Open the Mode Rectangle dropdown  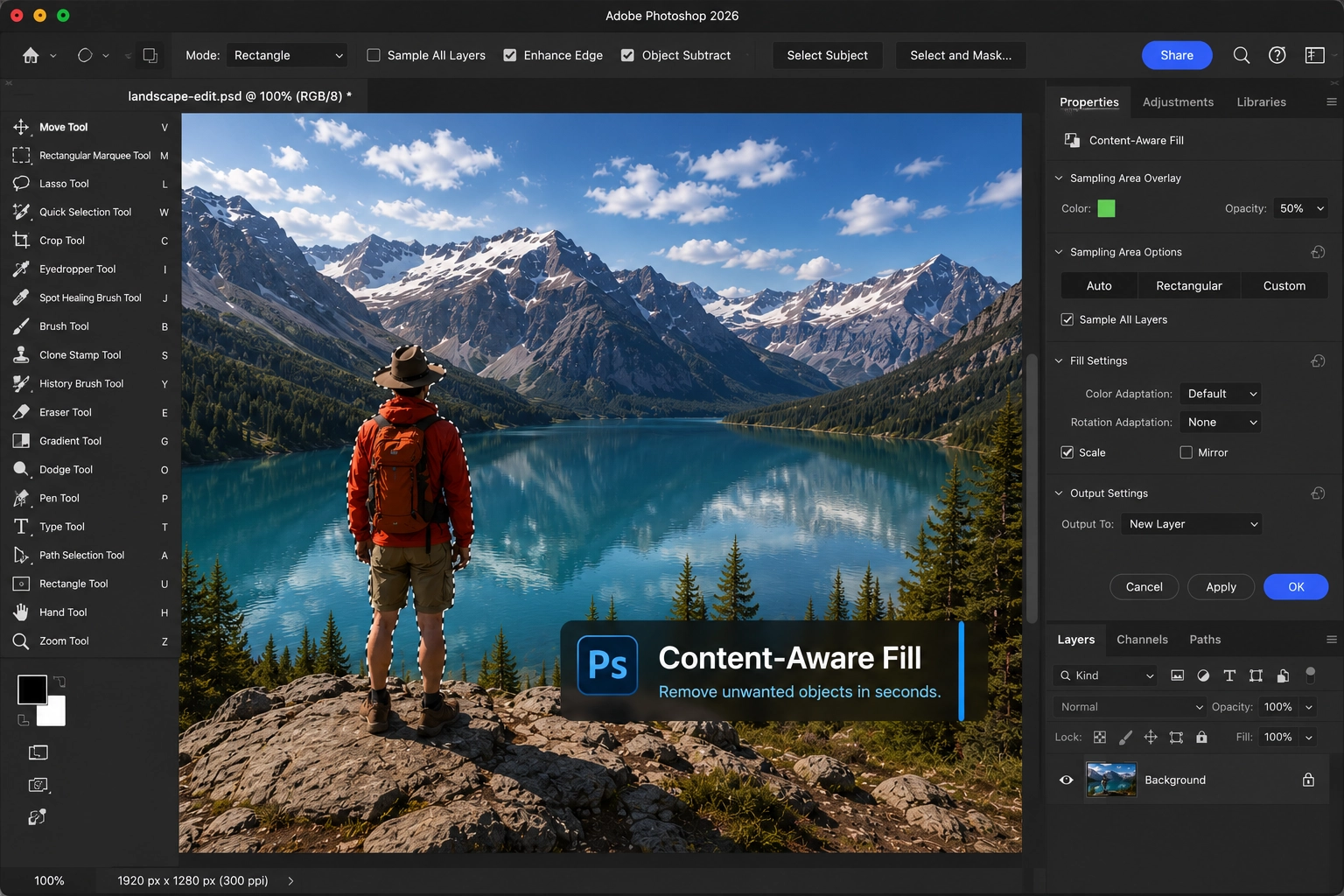click(287, 55)
